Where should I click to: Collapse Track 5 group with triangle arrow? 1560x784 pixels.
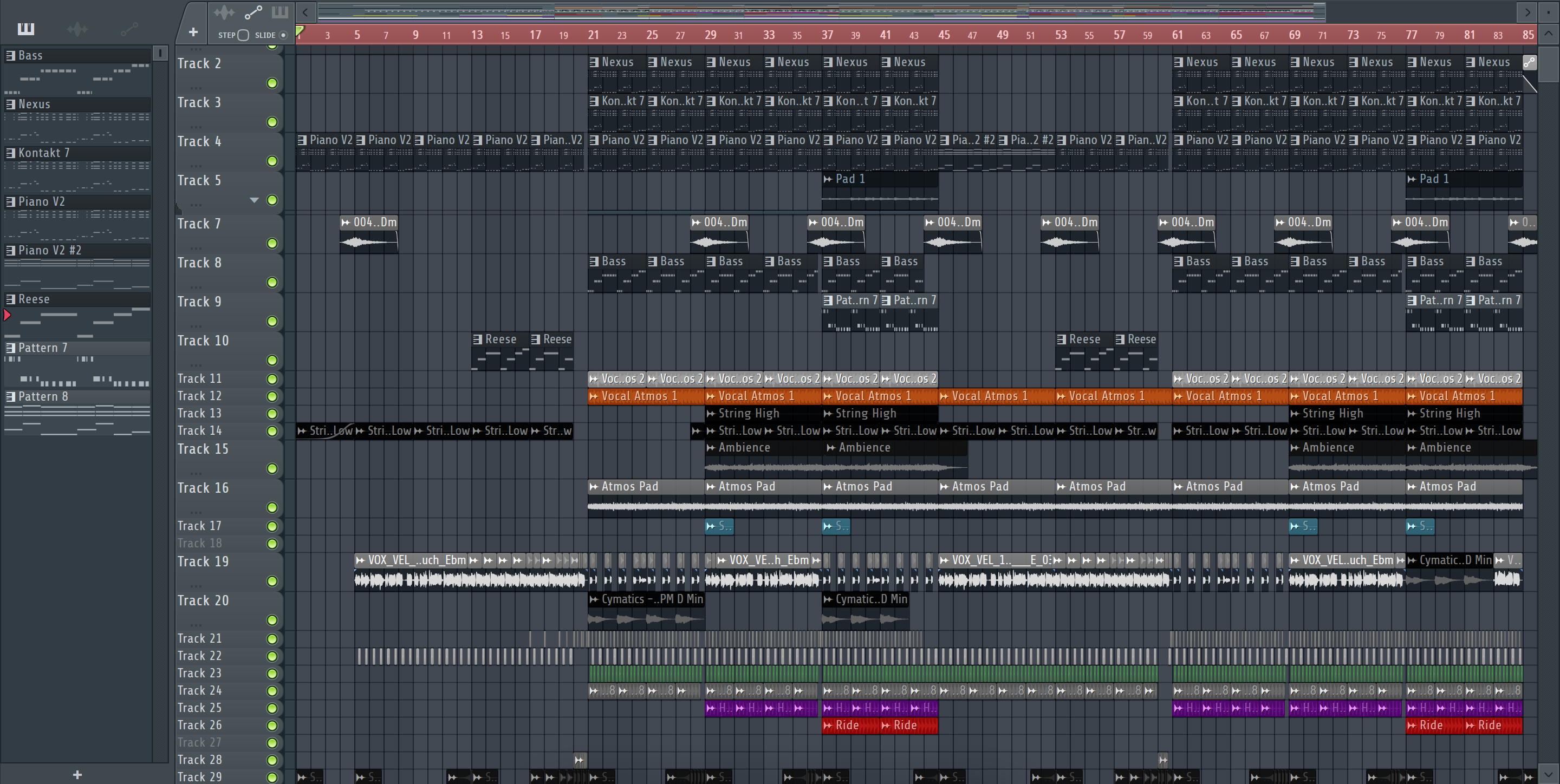pos(255,200)
